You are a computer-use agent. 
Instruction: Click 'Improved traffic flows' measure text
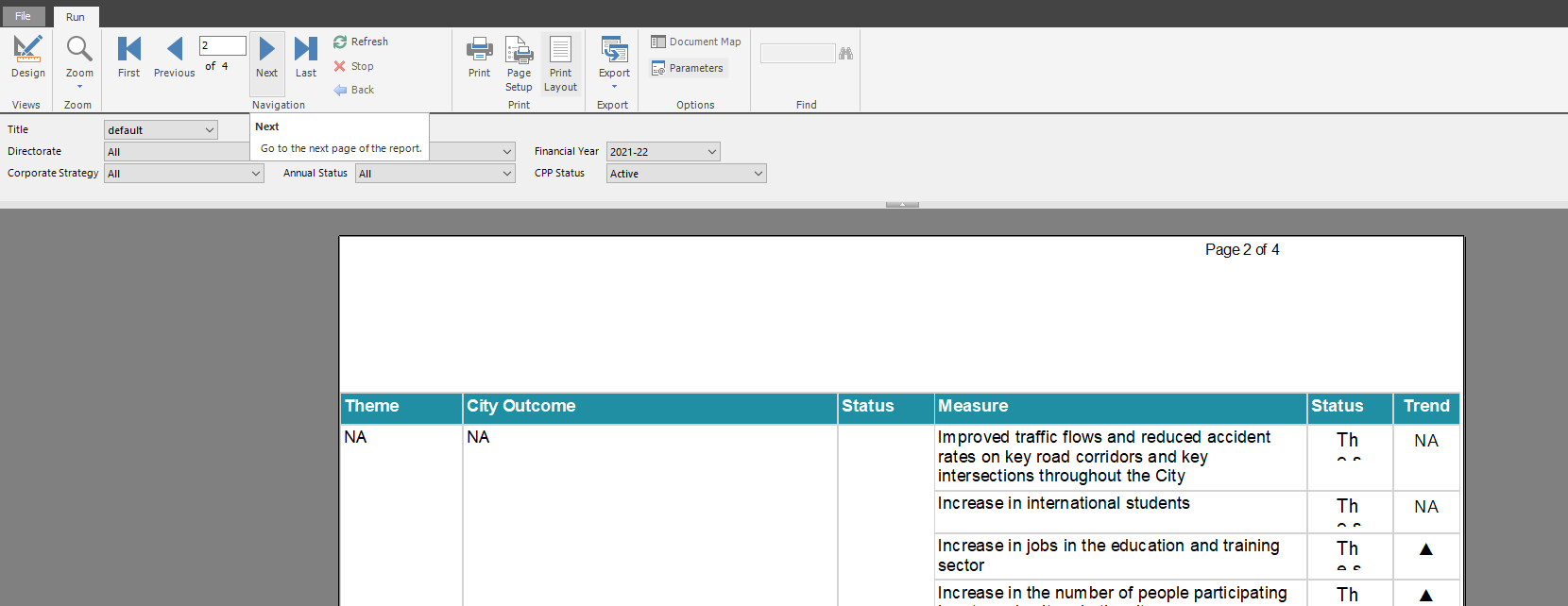point(1104,457)
